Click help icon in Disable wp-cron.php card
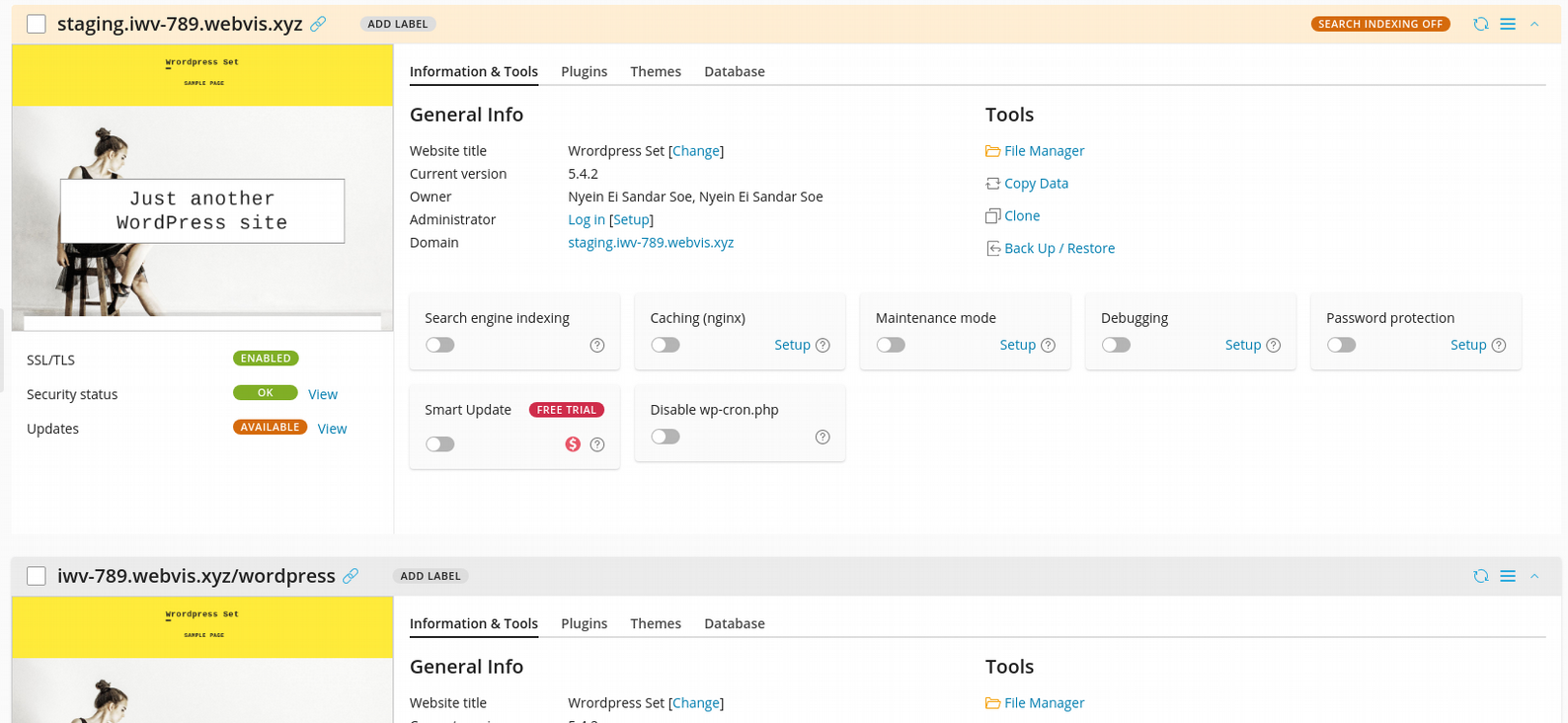The height and width of the screenshot is (723, 1568). point(823,437)
